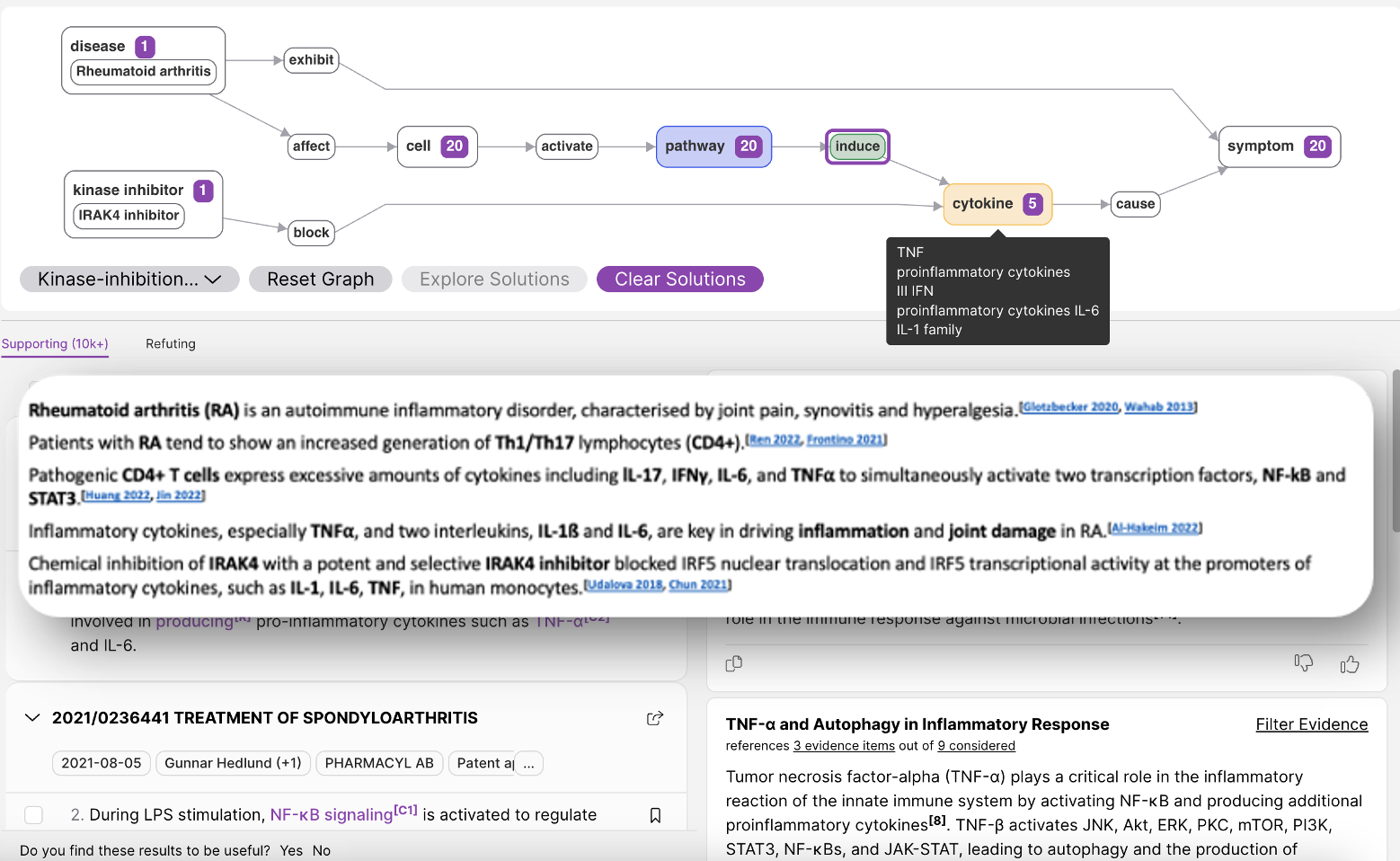Open the spondyloarthritis patent in external view
1400x861 pixels.
click(x=655, y=718)
